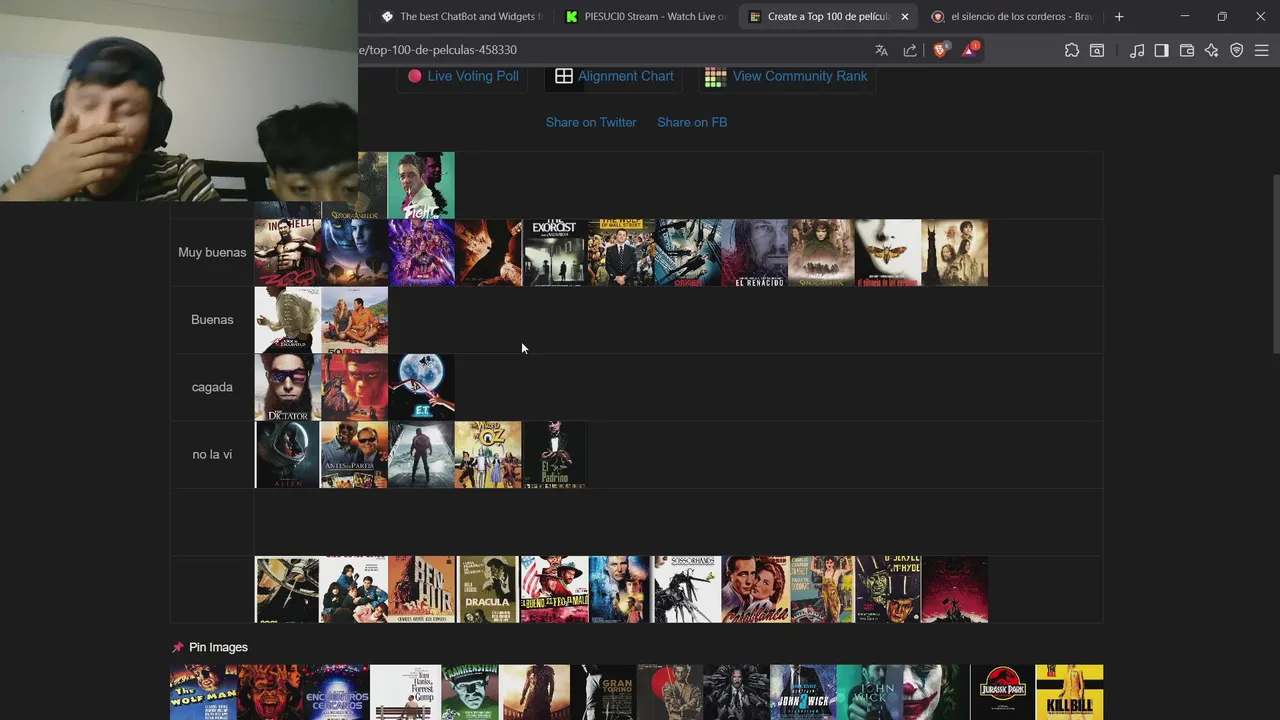Open Brave Rewards triangle icon
This screenshot has height=720, width=1280.
click(969, 50)
